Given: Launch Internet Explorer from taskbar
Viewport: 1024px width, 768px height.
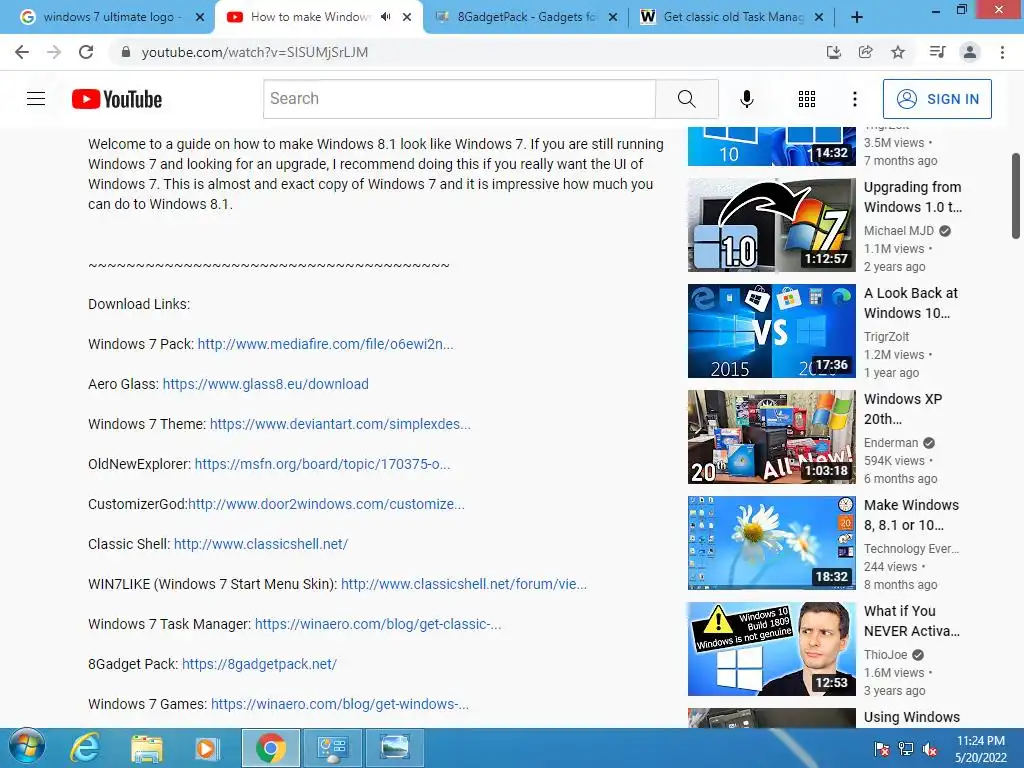Looking at the screenshot, I should [x=85, y=748].
